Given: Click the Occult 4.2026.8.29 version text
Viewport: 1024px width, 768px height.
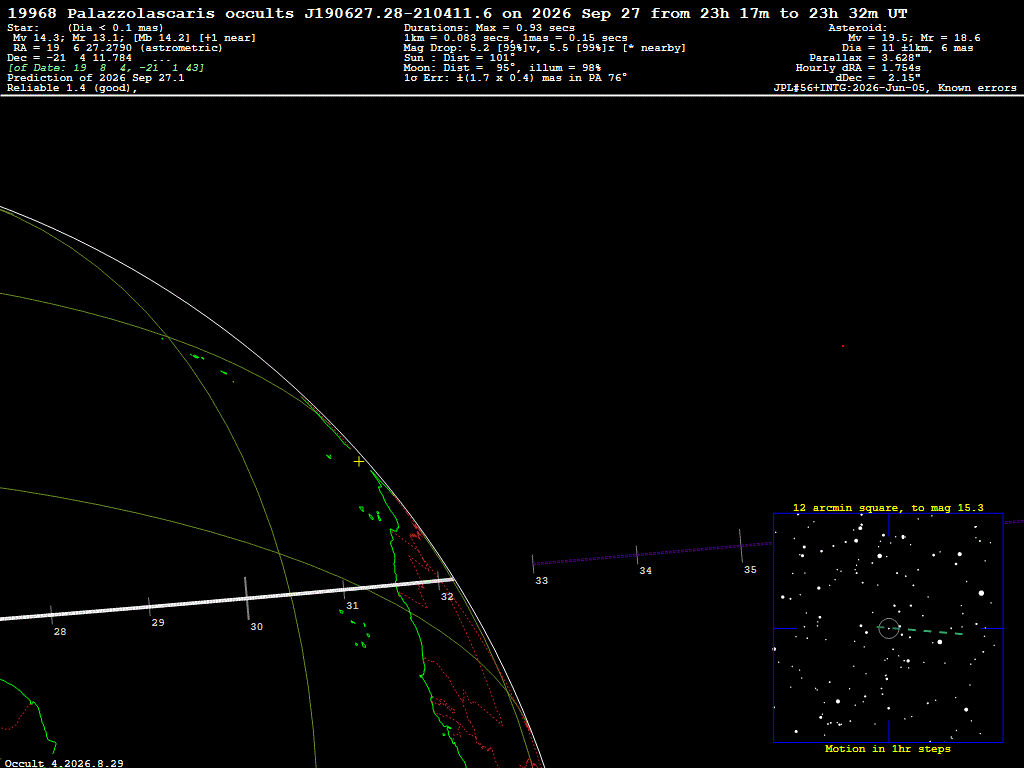Looking at the screenshot, I should point(64,763).
